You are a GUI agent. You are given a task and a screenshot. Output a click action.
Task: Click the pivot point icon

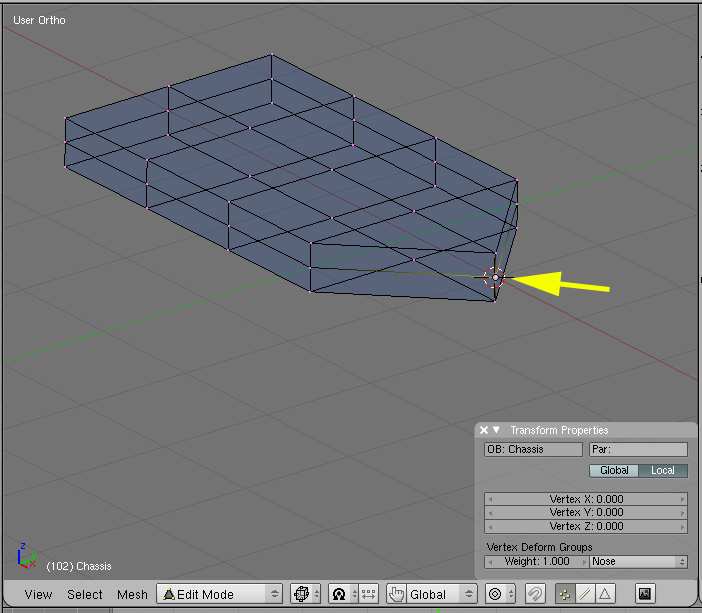(x=339, y=594)
